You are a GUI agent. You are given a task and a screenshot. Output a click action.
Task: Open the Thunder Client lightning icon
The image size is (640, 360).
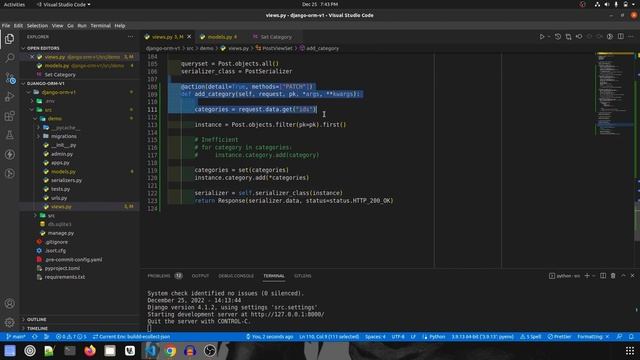9,154
